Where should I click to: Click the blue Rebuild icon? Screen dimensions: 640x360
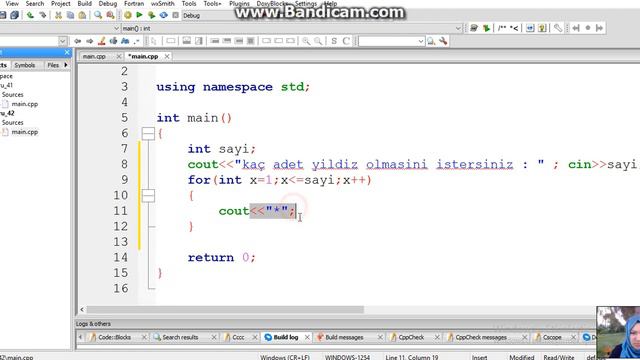163,15
